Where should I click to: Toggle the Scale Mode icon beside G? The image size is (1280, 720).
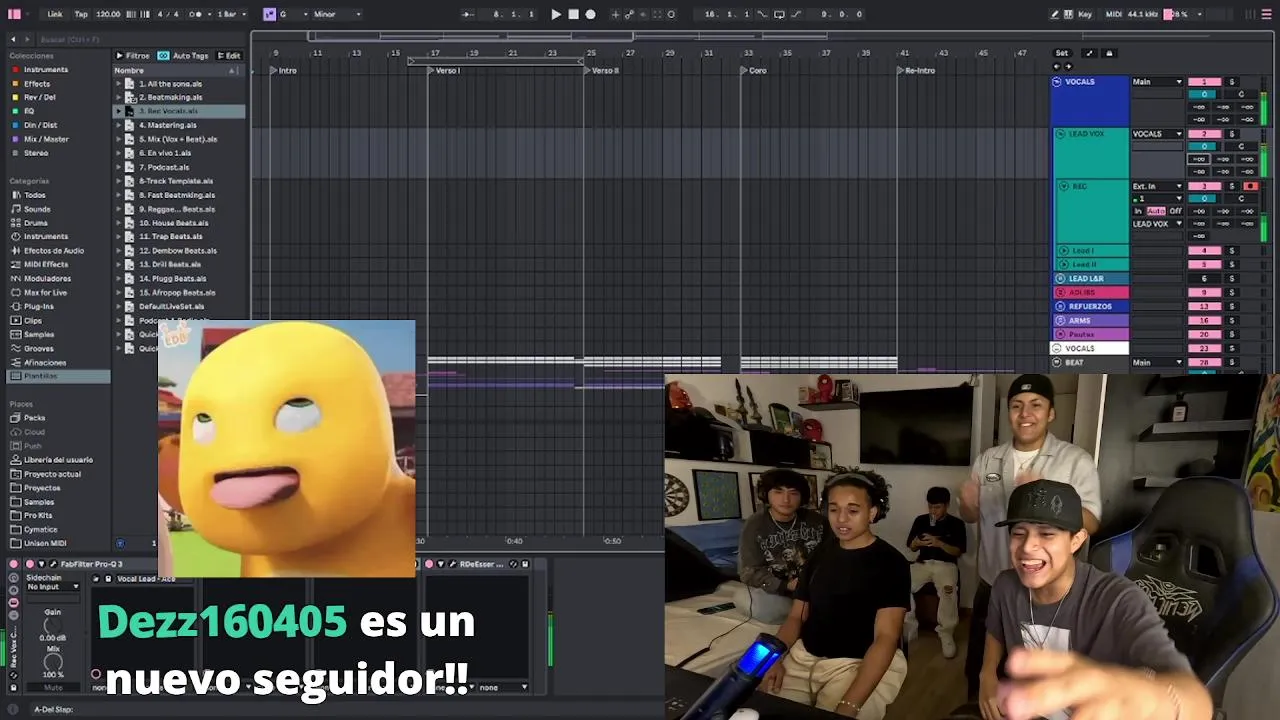pyautogui.click(x=269, y=14)
